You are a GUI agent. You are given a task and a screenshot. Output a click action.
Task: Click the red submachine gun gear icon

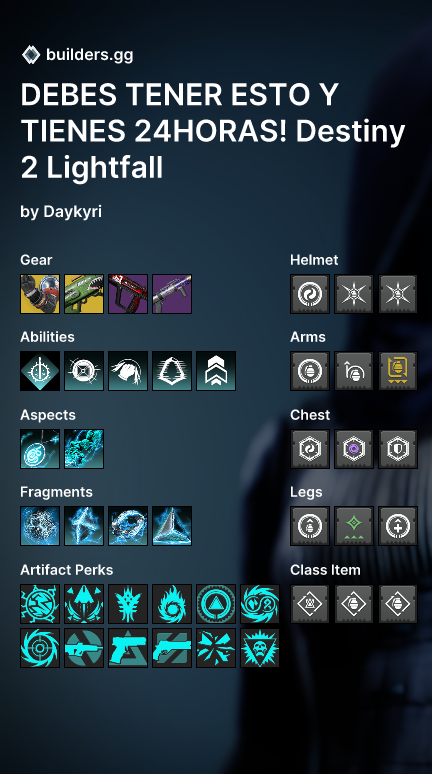128,294
